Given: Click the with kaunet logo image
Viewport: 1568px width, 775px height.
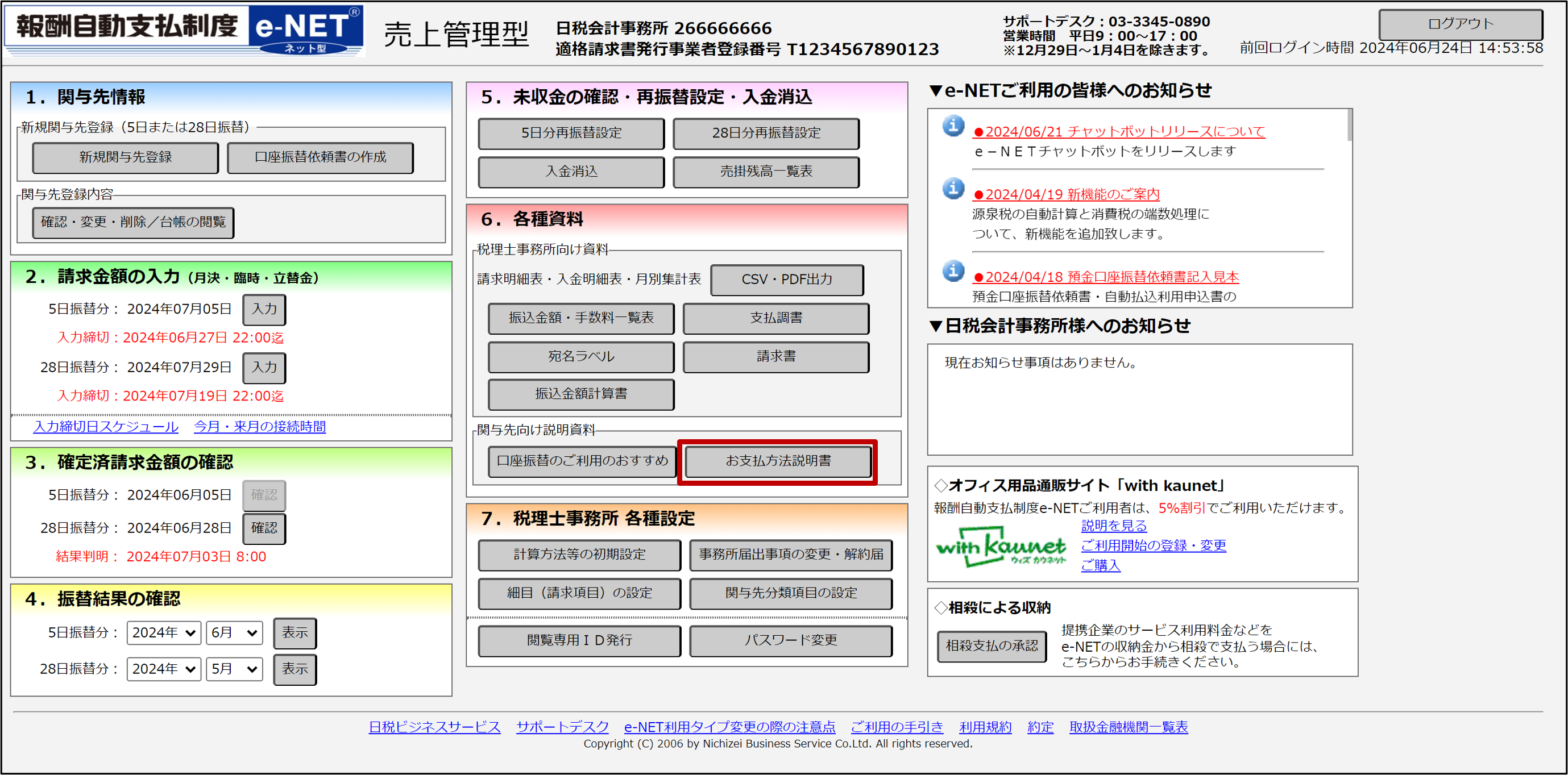Looking at the screenshot, I should [x=1001, y=545].
